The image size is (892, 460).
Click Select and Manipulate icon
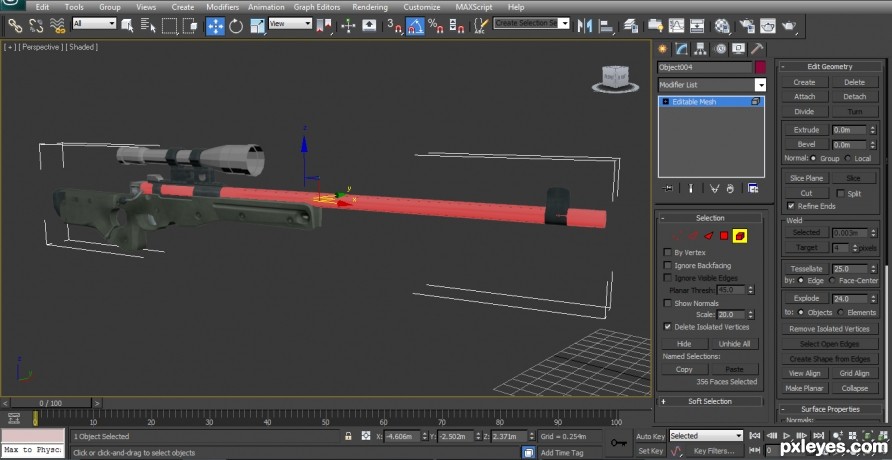point(348,25)
